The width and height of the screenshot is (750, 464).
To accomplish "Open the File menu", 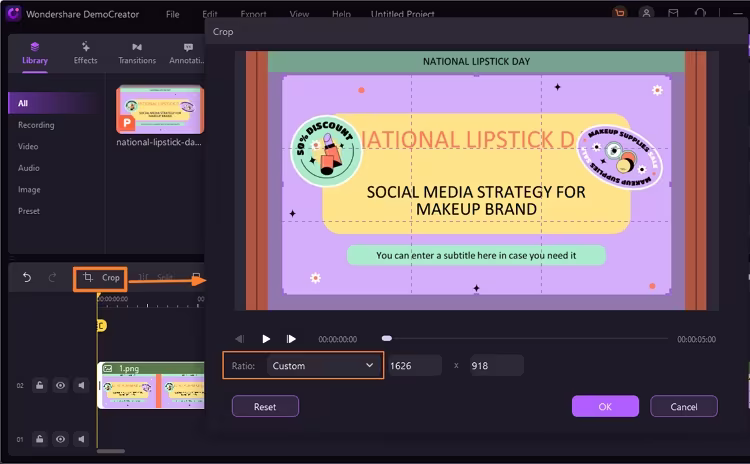I will (x=173, y=15).
